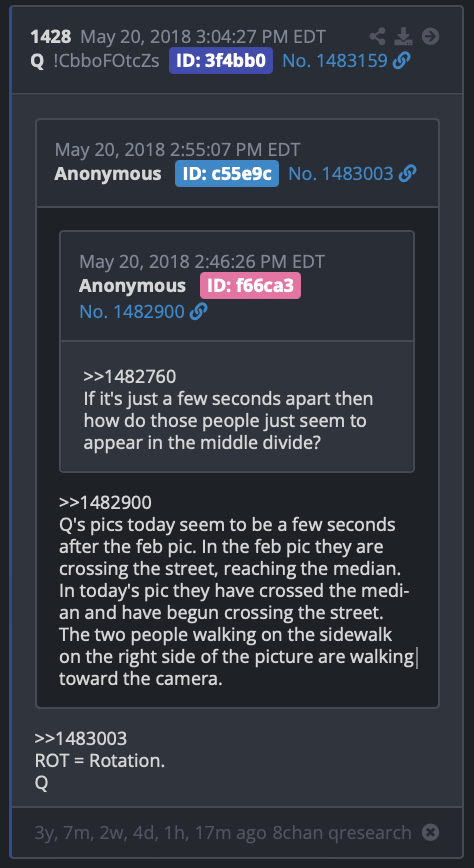Click the chain icon next to No. 1483159
474x868 pixels.
tap(401, 61)
